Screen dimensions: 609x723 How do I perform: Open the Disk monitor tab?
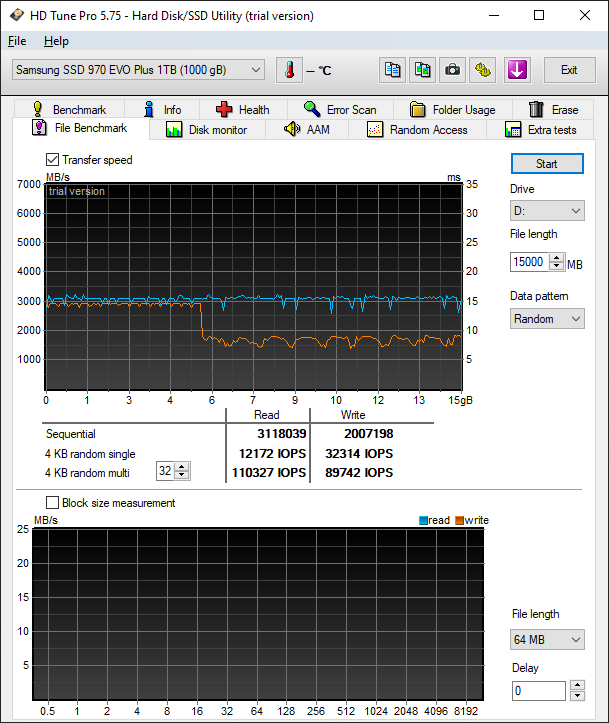pos(207,130)
